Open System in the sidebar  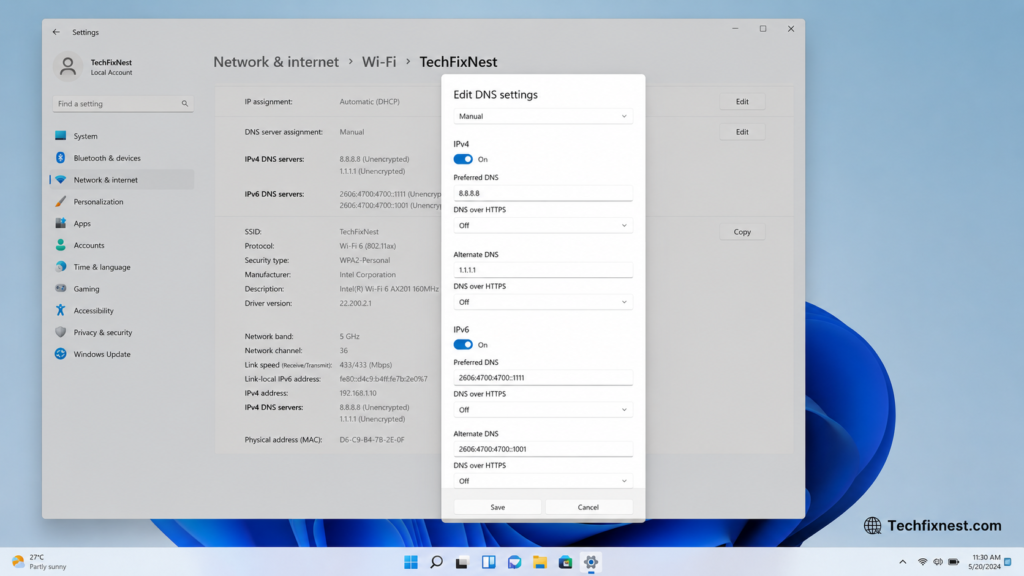(122, 136)
